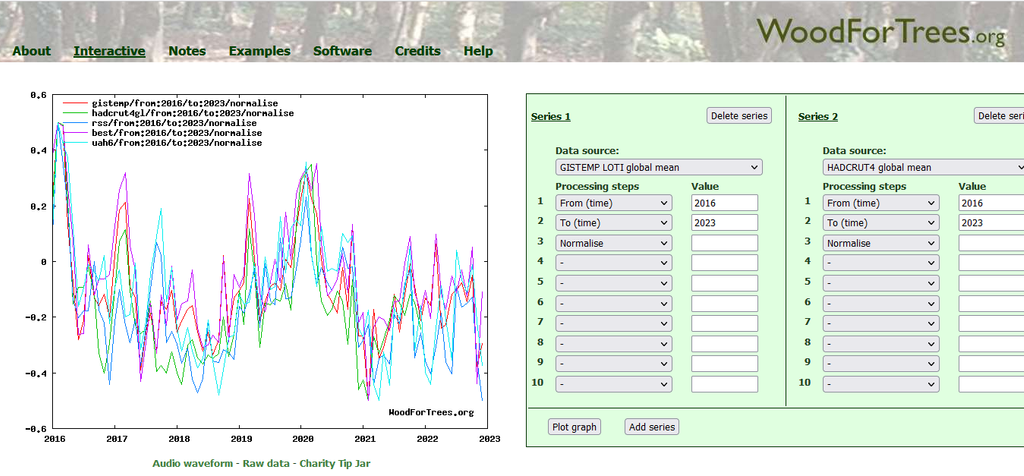Open the Interactive page in navigation

[109, 51]
